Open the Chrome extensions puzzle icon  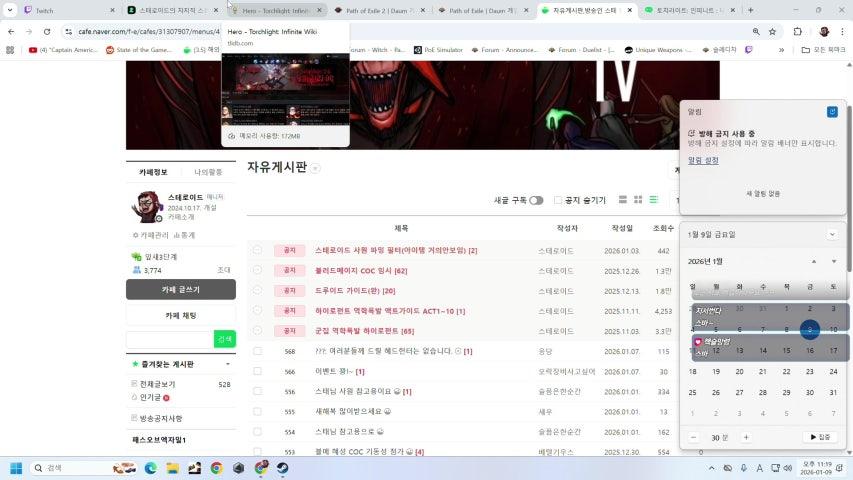[798, 32]
